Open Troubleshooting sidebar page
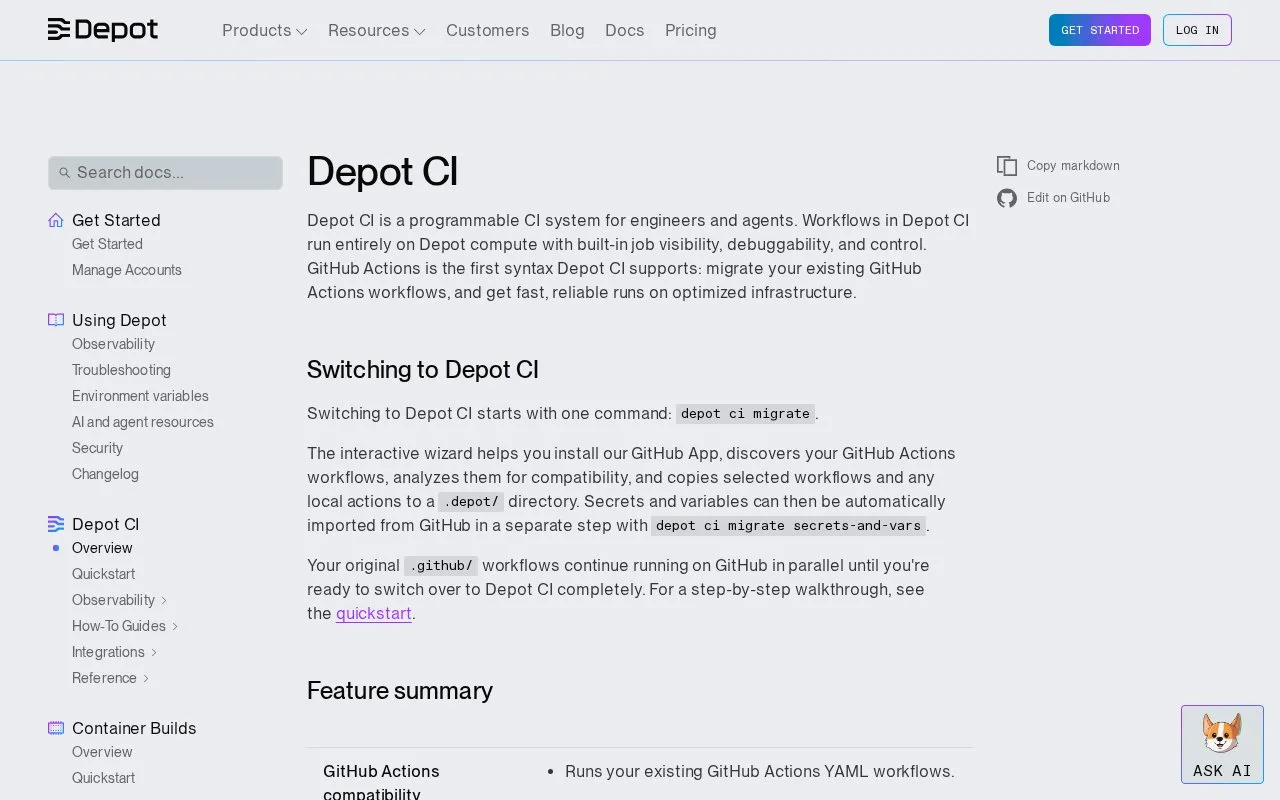Screen dimensions: 1280x800 point(121,370)
